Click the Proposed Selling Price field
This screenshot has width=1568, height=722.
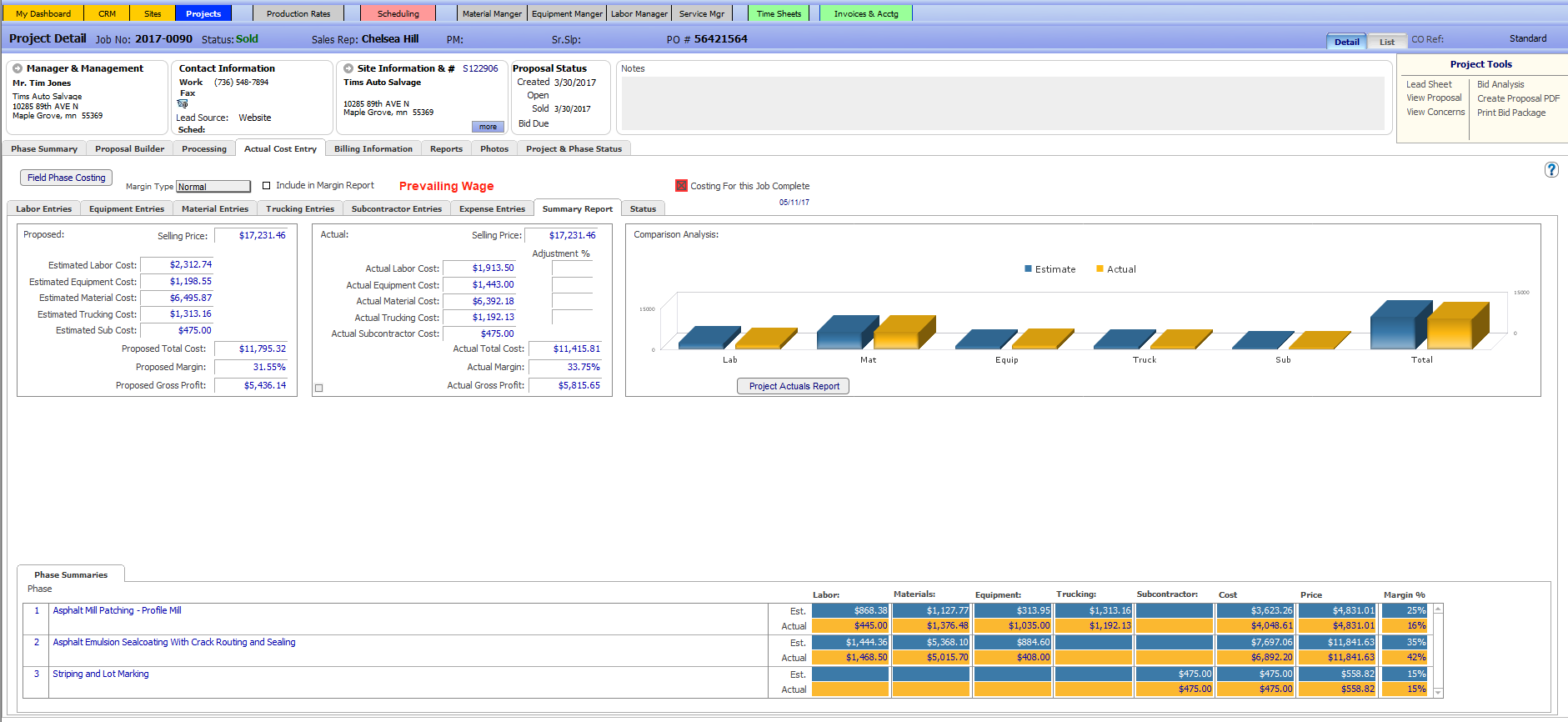pos(251,235)
